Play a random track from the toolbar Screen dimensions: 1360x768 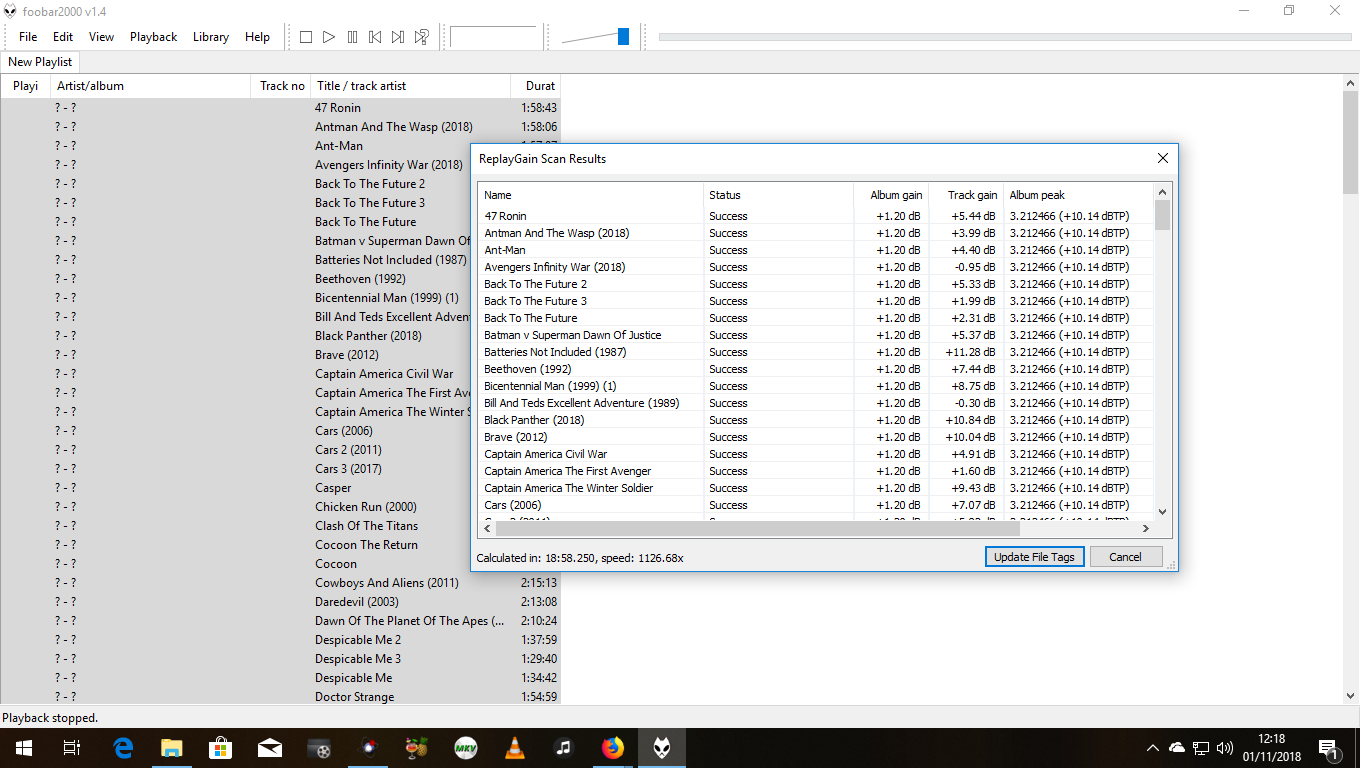(x=421, y=37)
